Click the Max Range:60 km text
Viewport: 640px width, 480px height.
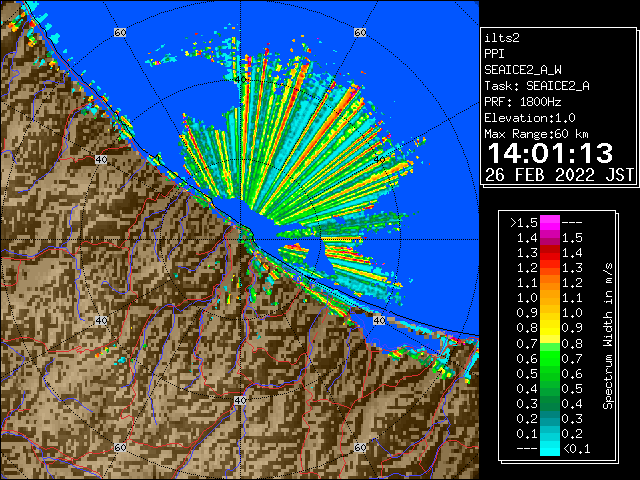pyautogui.click(x=536, y=134)
